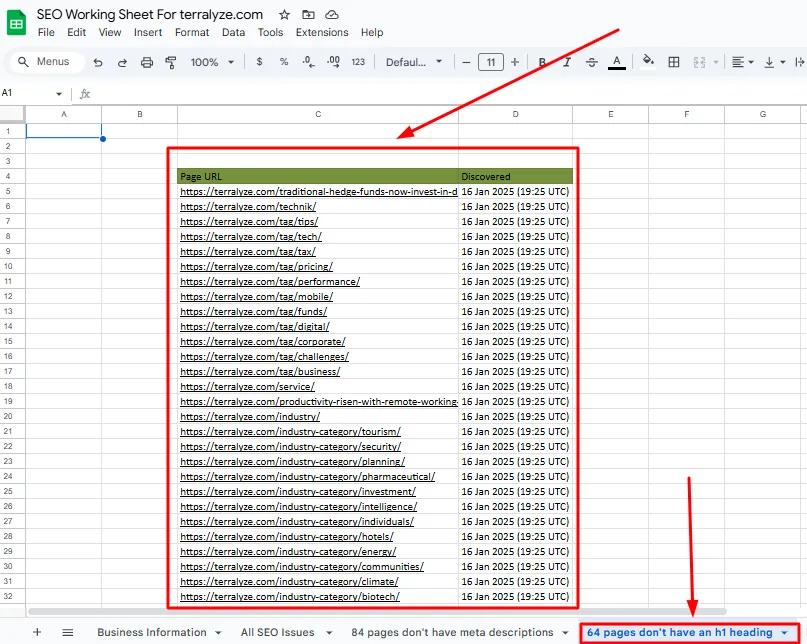
Task: Star the SEO Working Sheet document
Action: [x=284, y=15]
